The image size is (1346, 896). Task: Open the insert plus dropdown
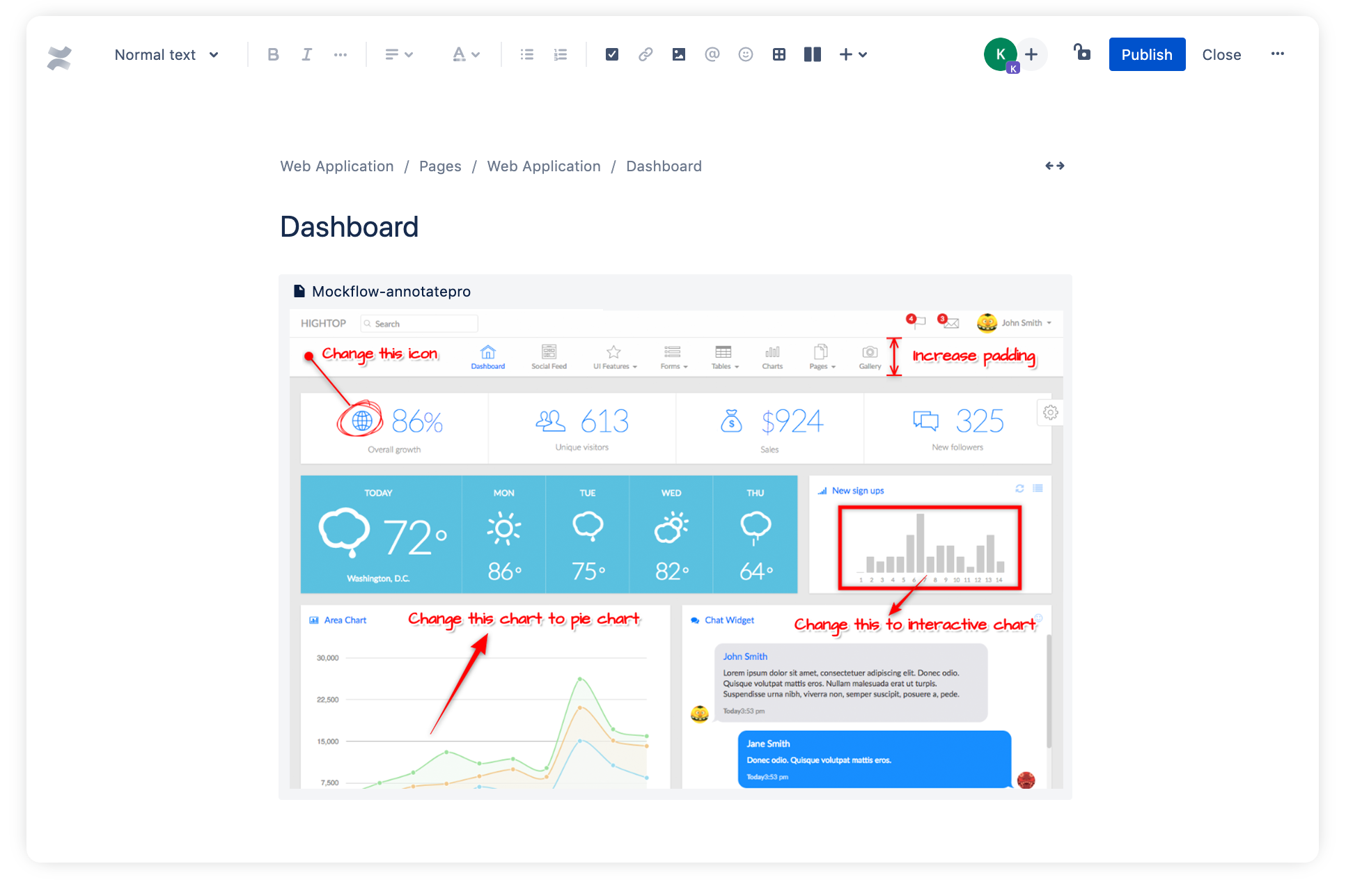pos(853,54)
